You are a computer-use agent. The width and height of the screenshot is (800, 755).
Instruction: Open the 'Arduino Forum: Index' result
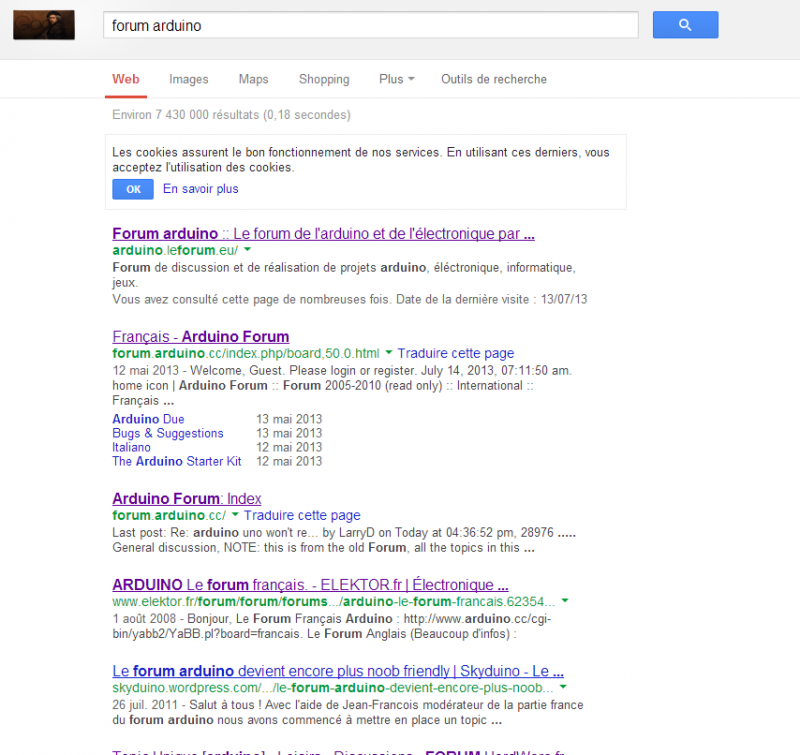(x=187, y=498)
